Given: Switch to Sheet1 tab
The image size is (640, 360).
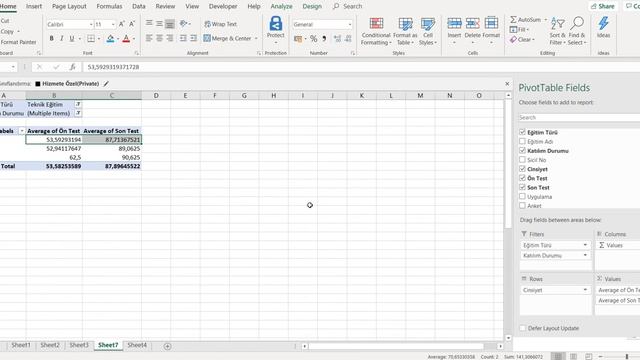Looking at the screenshot, I should coord(20,345).
